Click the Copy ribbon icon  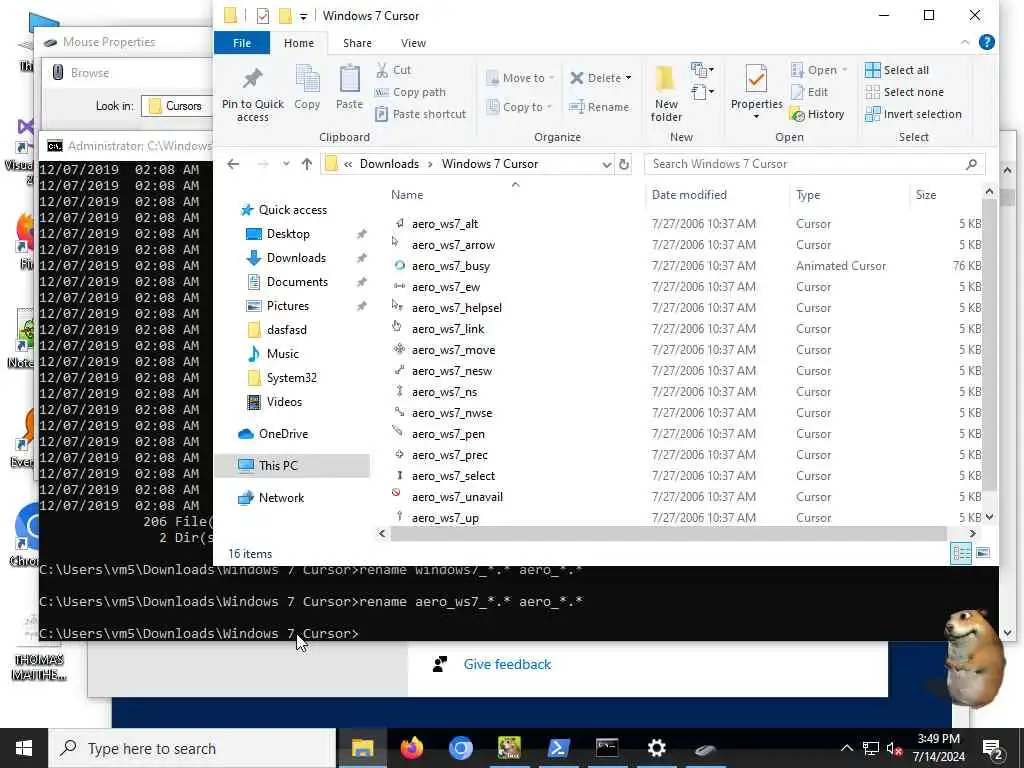(306, 87)
